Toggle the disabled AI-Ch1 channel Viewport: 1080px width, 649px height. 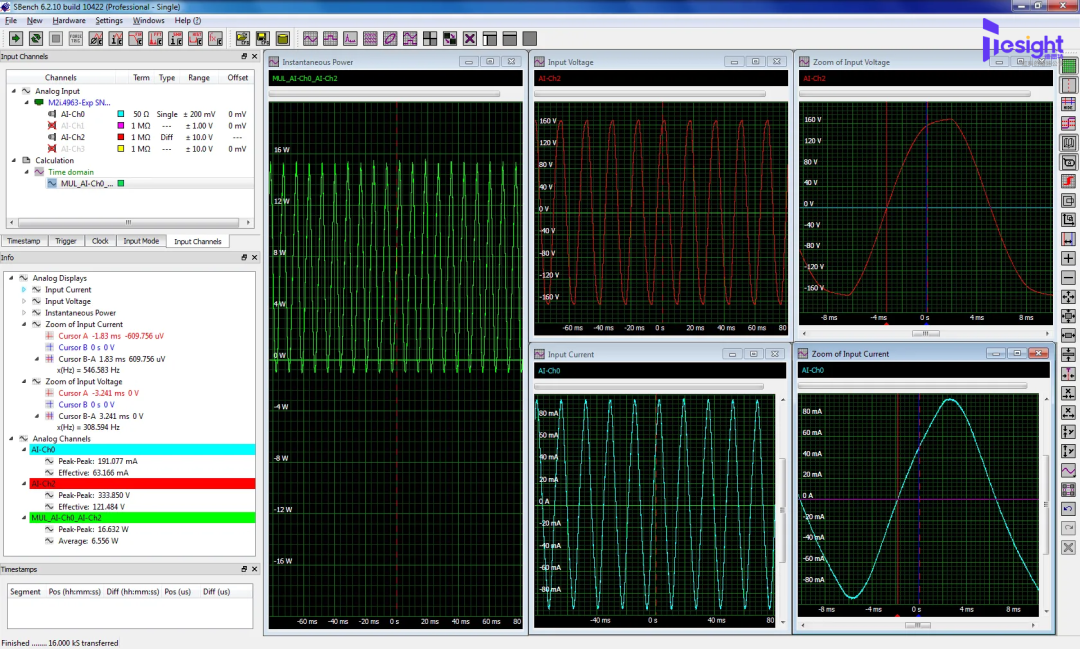point(52,125)
